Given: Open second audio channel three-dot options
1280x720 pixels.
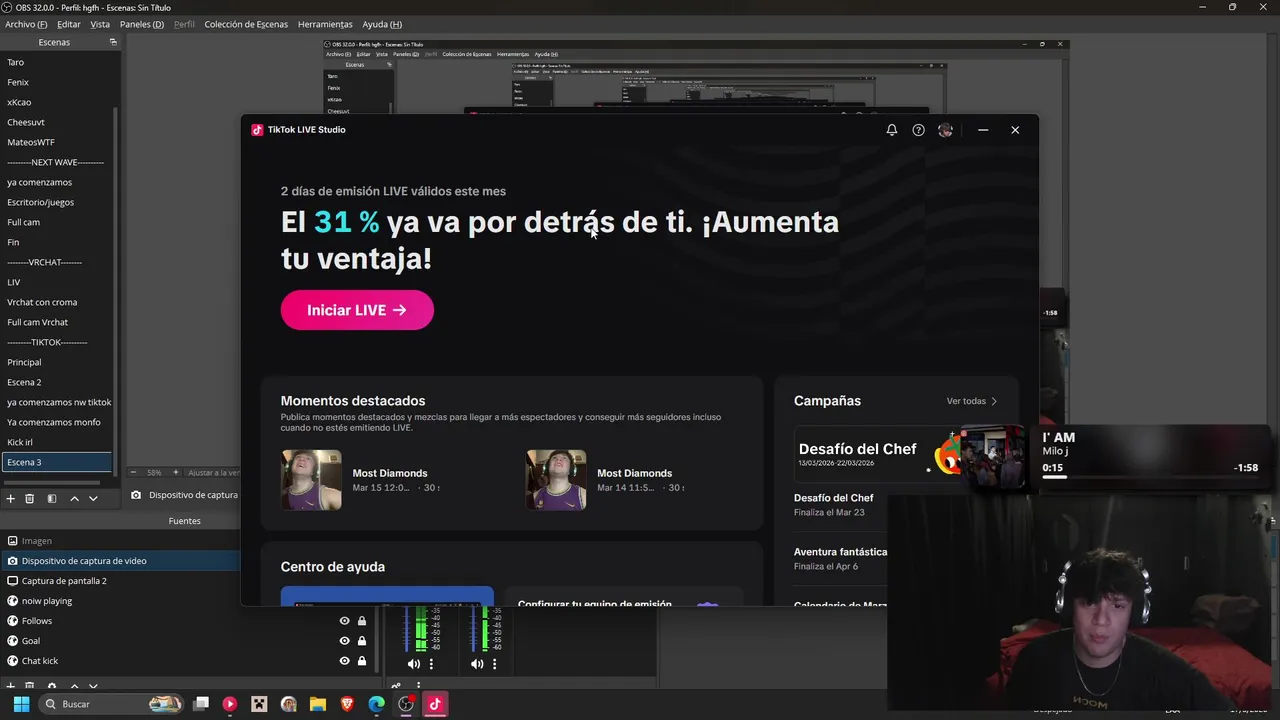Looking at the screenshot, I should 494,664.
